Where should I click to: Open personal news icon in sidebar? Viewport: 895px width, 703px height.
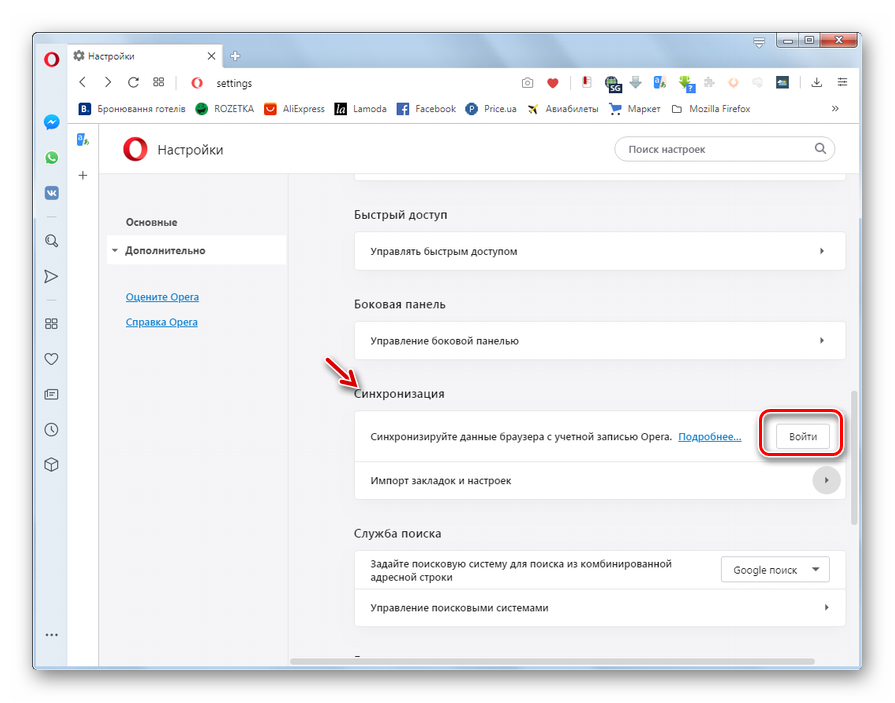pos(51,394)
